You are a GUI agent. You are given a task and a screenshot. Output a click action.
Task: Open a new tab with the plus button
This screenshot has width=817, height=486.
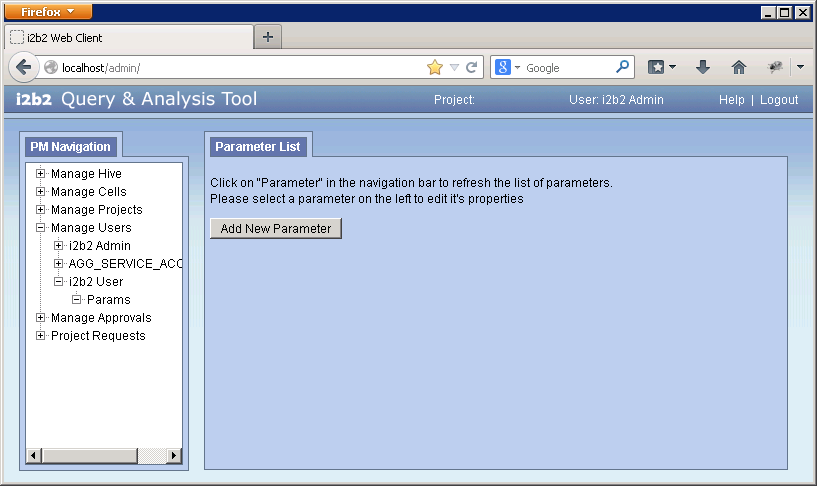tap(268, 37)
